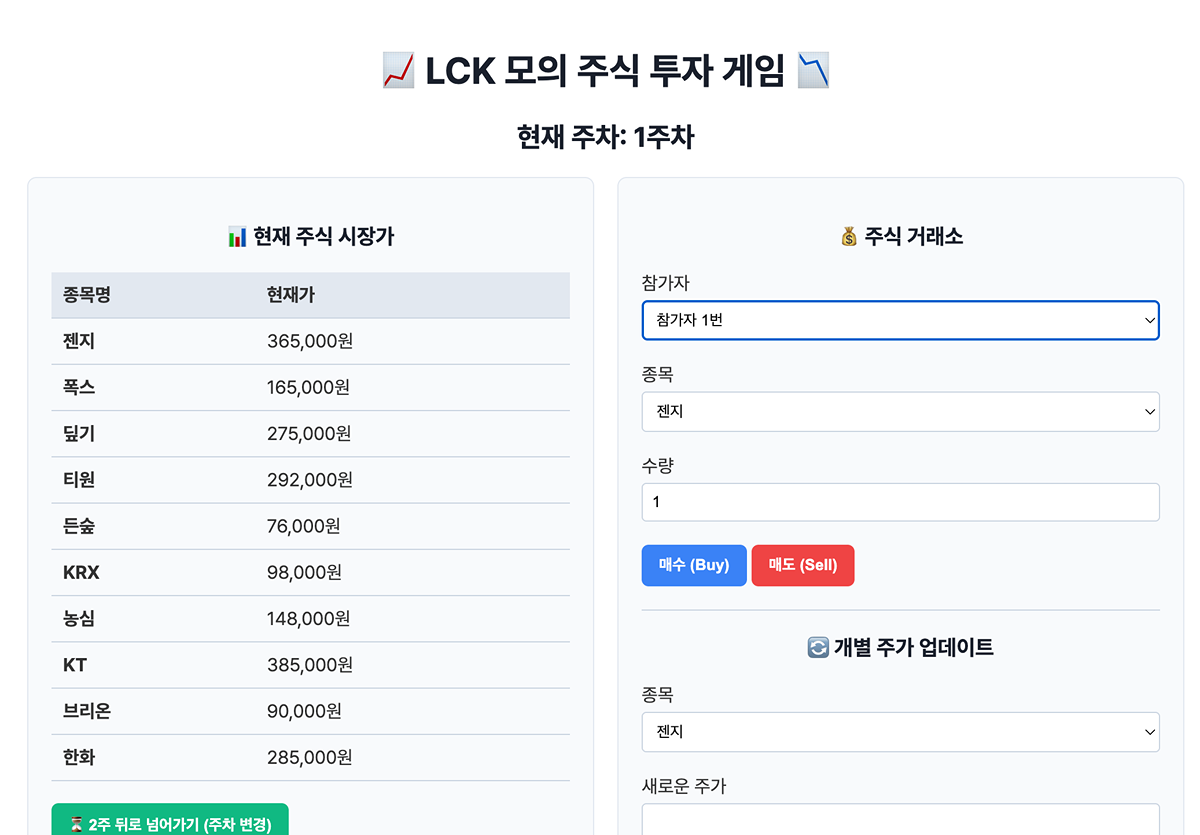Click the refresh icon beside 개별 주가 업데이트
This screenshot has height=835, width=1200.
(x=817, y=648)
